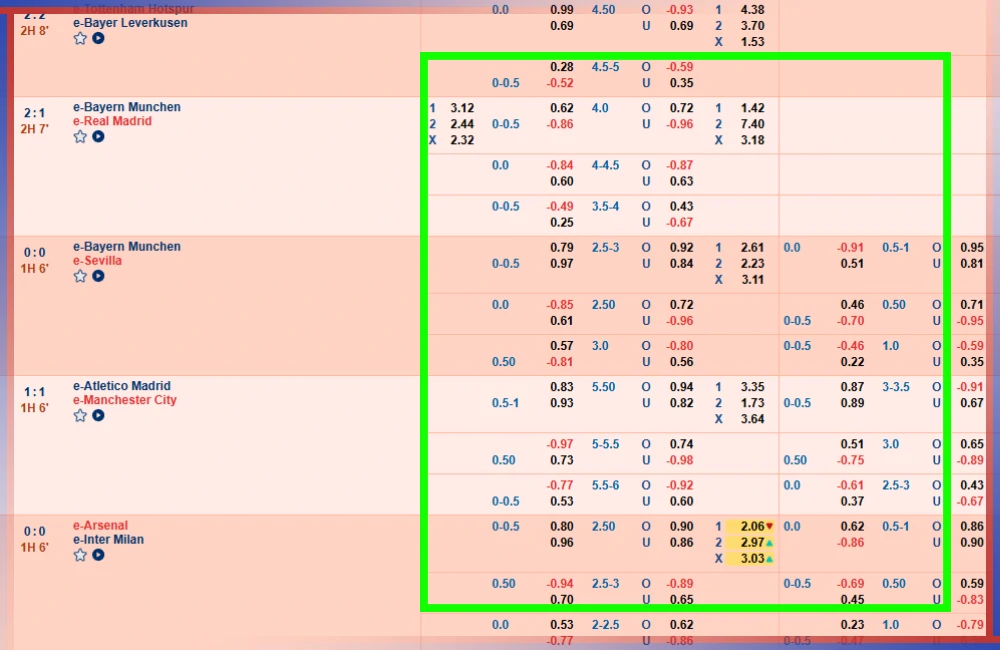This screenshot has height=650, width=1000.
Task: Choose 1.73 odds for Manchester City win
Action: tap(752, 403)
